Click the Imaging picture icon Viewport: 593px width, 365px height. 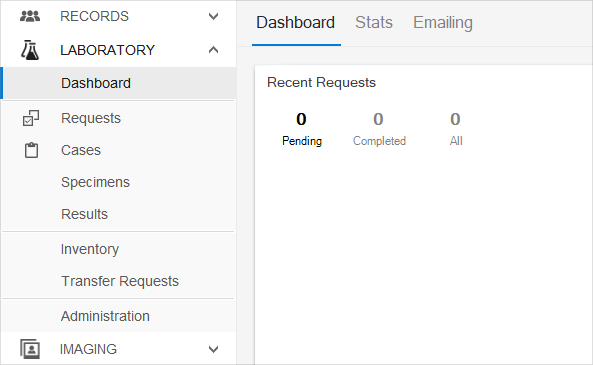[30, 349]
